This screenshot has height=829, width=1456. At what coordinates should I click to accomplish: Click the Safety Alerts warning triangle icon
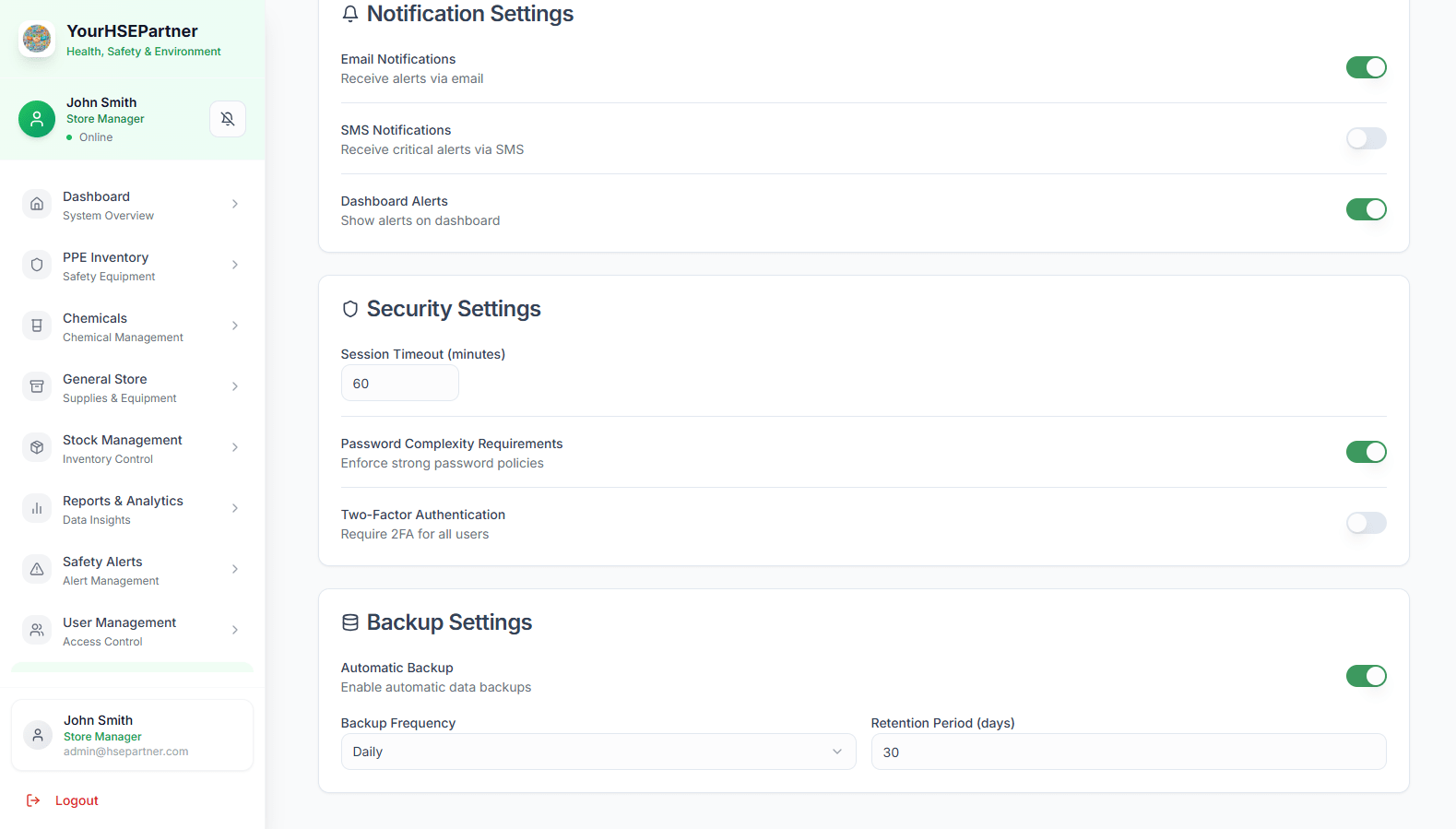[37, 569]
